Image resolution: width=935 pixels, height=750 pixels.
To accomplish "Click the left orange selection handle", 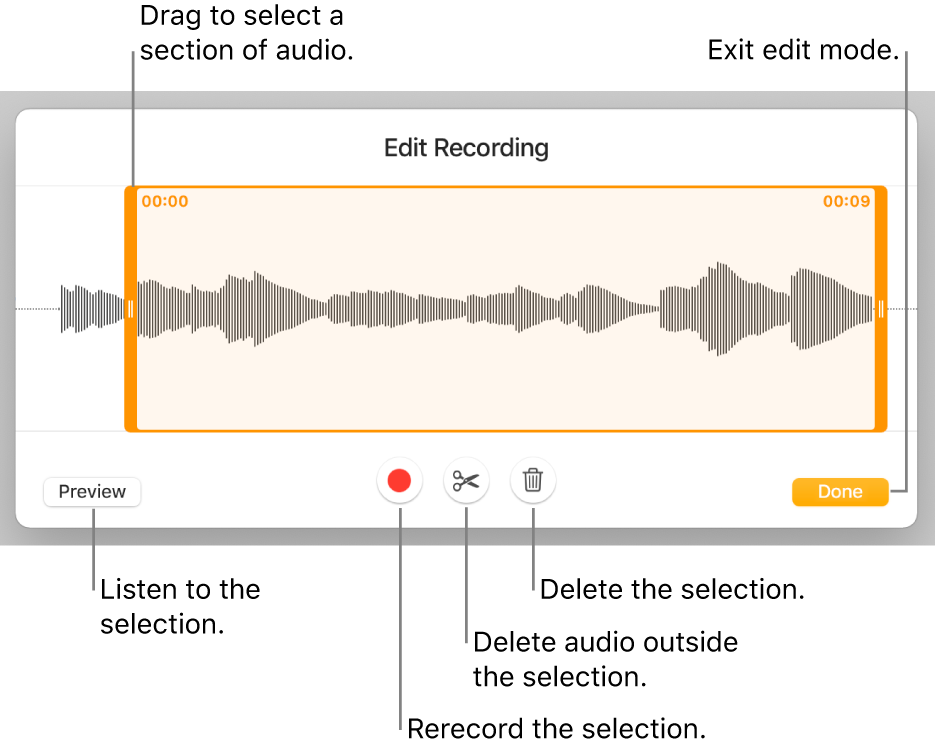I will click(130, 309).
